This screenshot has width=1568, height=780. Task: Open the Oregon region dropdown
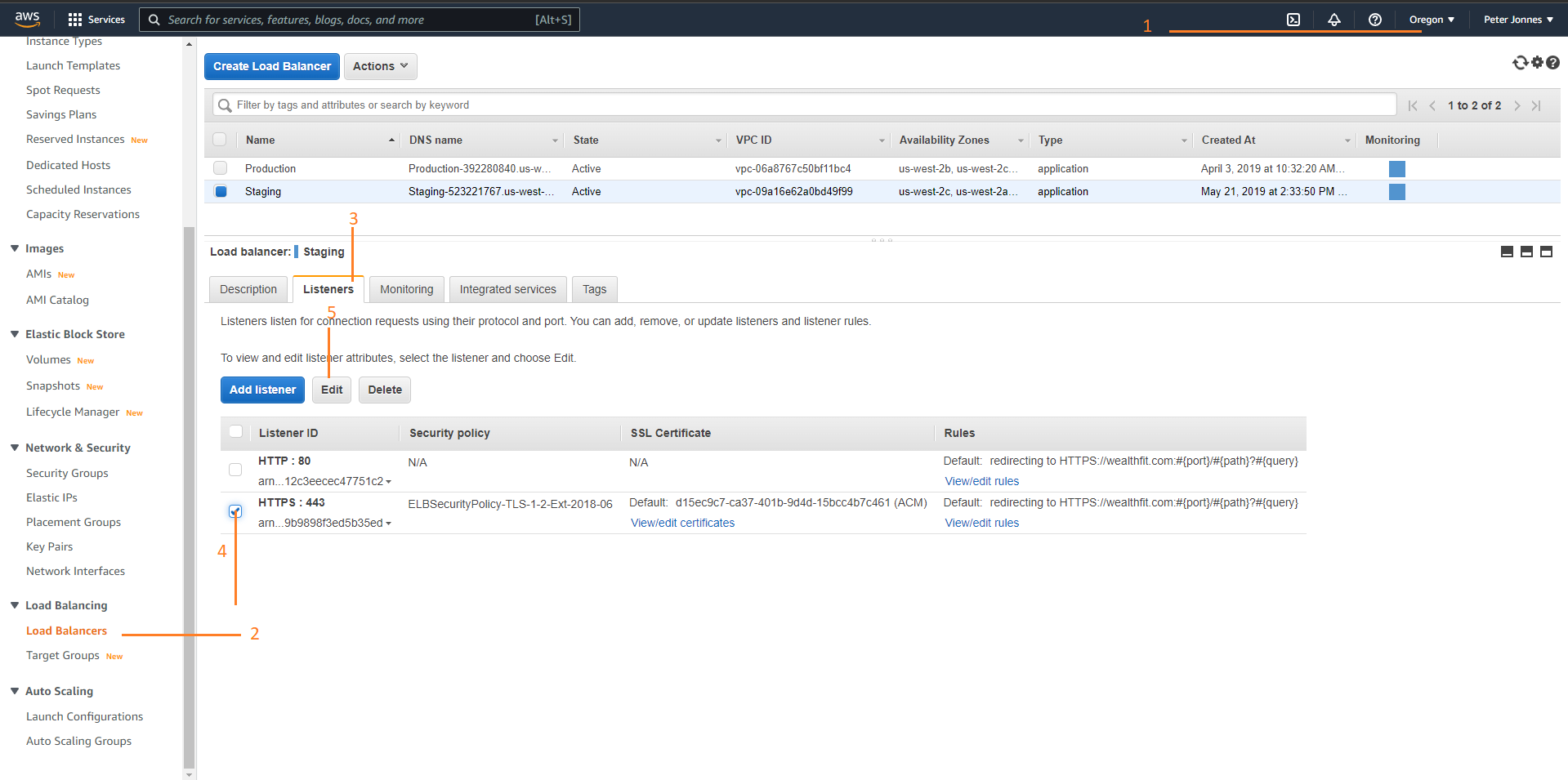(x=1432, y=20)
